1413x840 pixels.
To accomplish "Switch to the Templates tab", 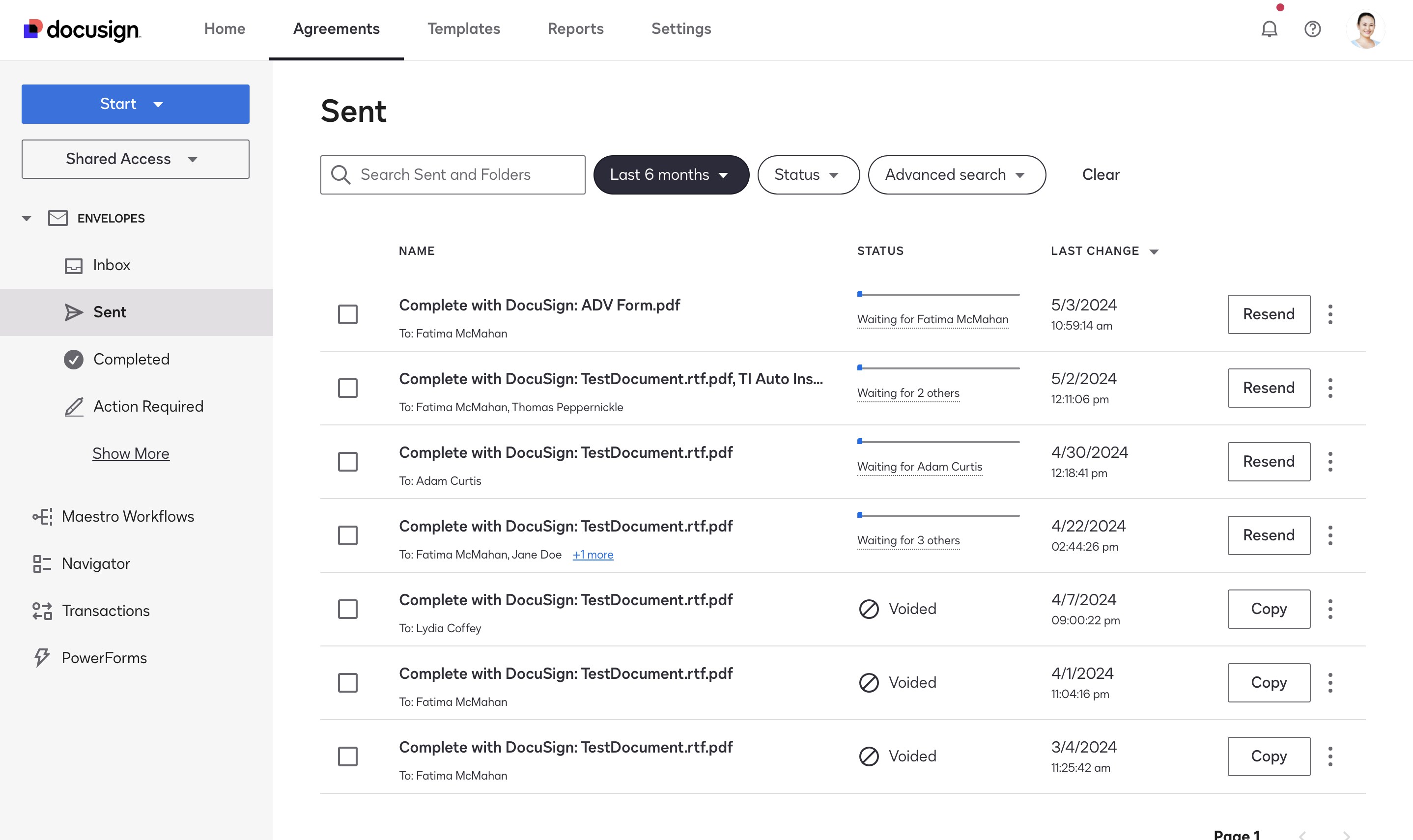I will (464, 28).
